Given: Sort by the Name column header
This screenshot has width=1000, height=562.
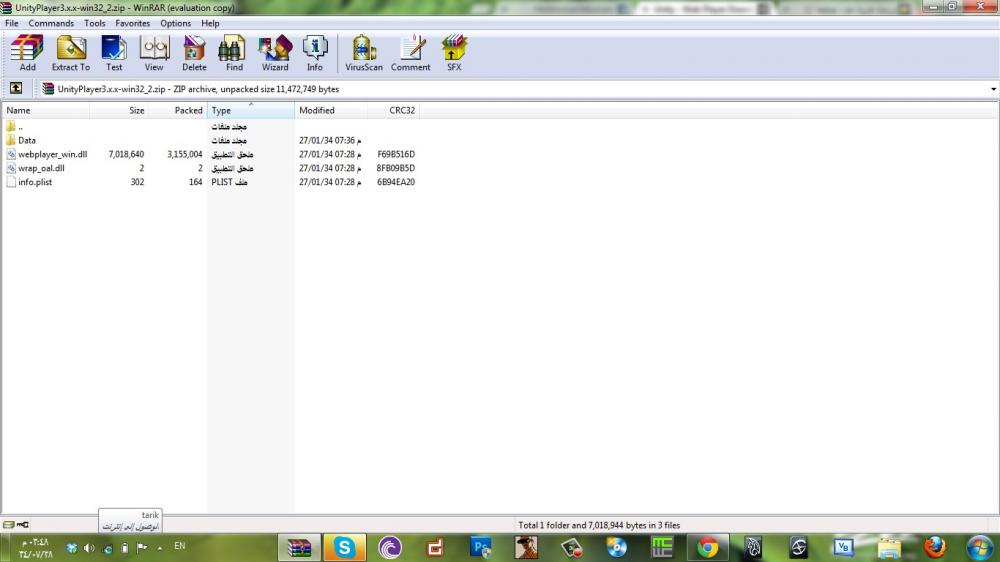Looking at the screenshot, I should 46,110.
